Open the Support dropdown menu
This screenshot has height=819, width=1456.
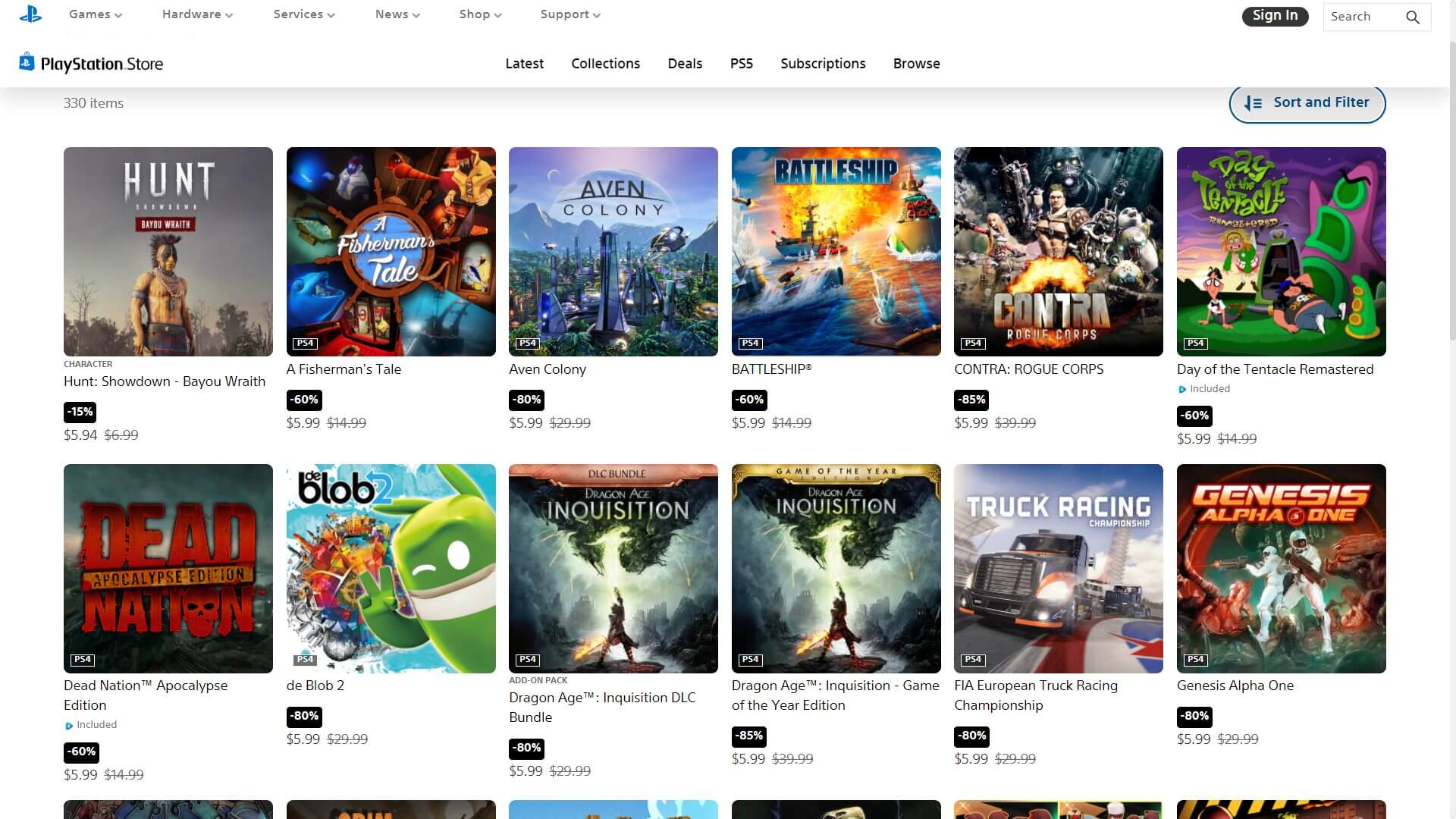pos(570,14)
